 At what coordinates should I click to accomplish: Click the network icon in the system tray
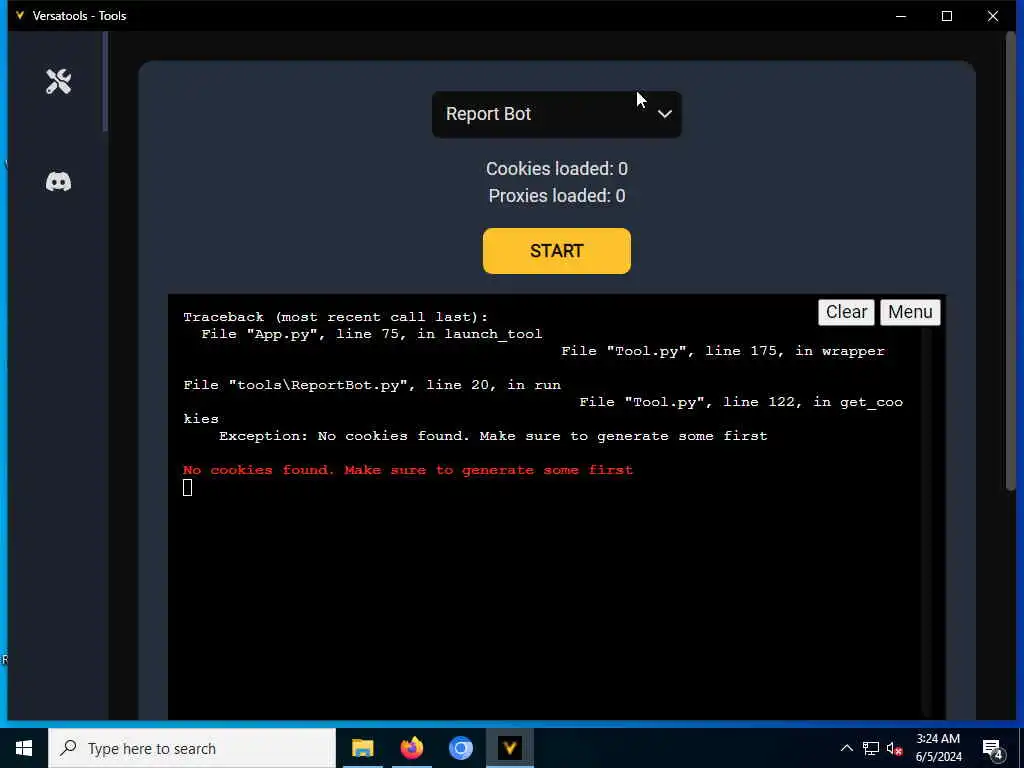[871, 748]
